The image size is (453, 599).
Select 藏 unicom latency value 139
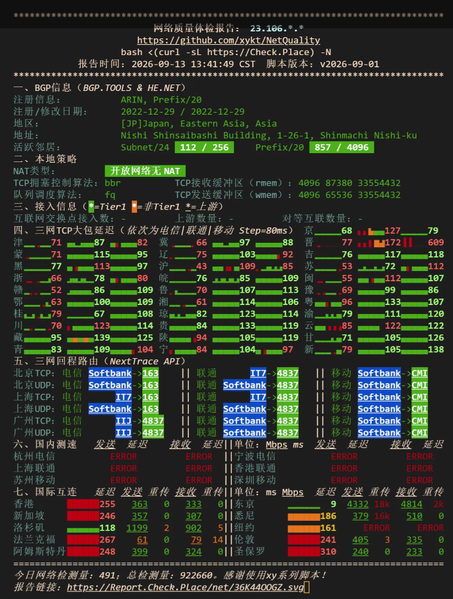coord(102,338)
